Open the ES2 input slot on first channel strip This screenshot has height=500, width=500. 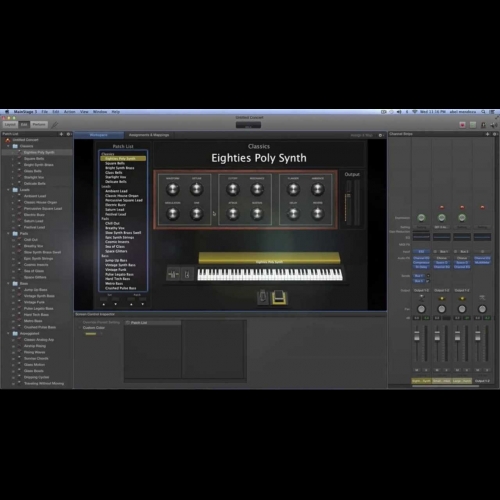(421, 252)
